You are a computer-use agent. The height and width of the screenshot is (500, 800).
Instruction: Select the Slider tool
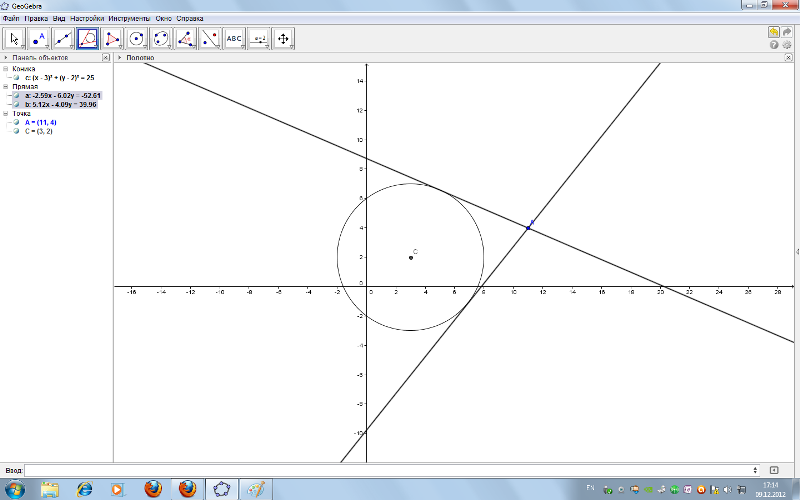[259, 39]
